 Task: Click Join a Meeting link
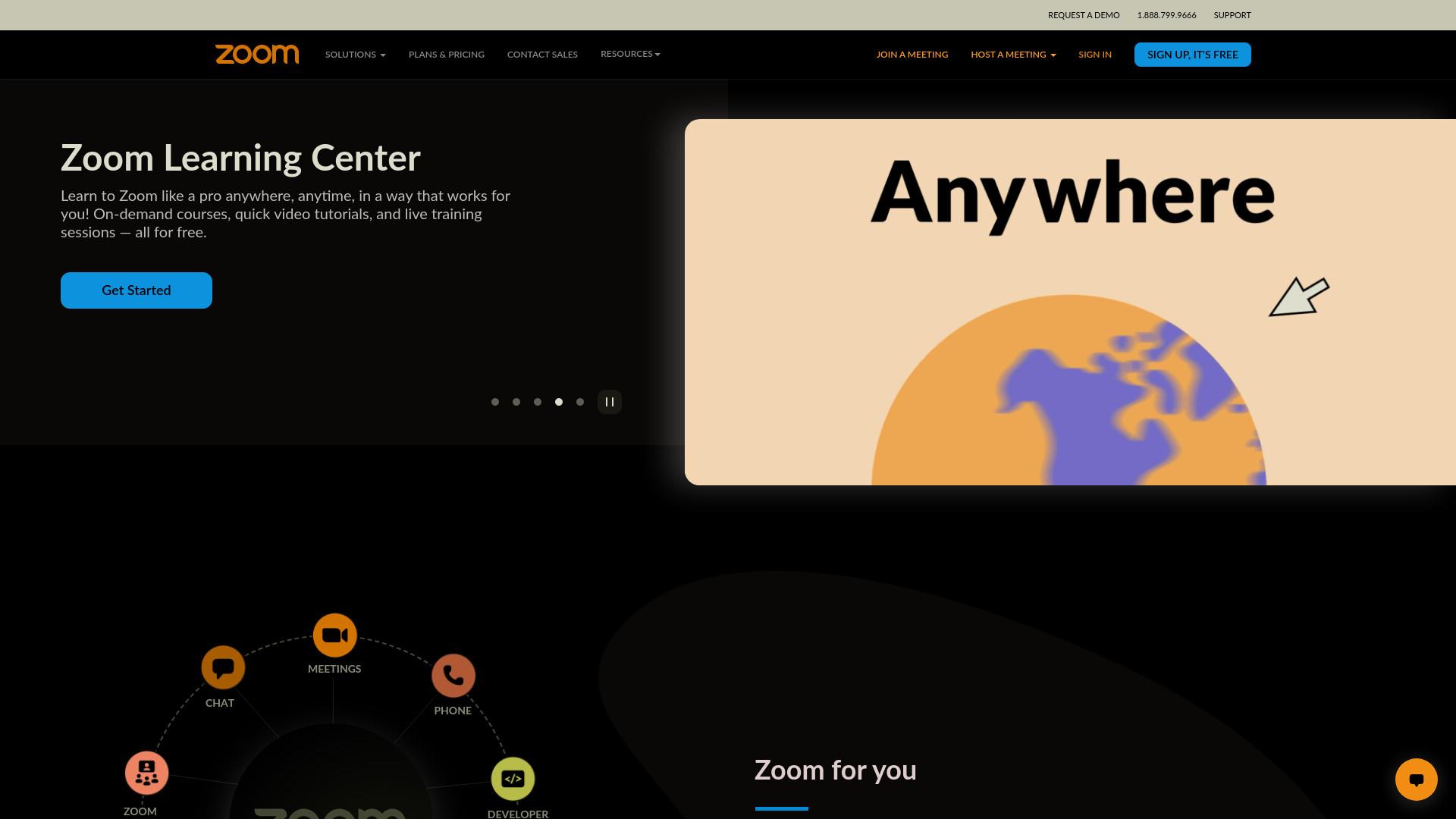click(912, 55)
